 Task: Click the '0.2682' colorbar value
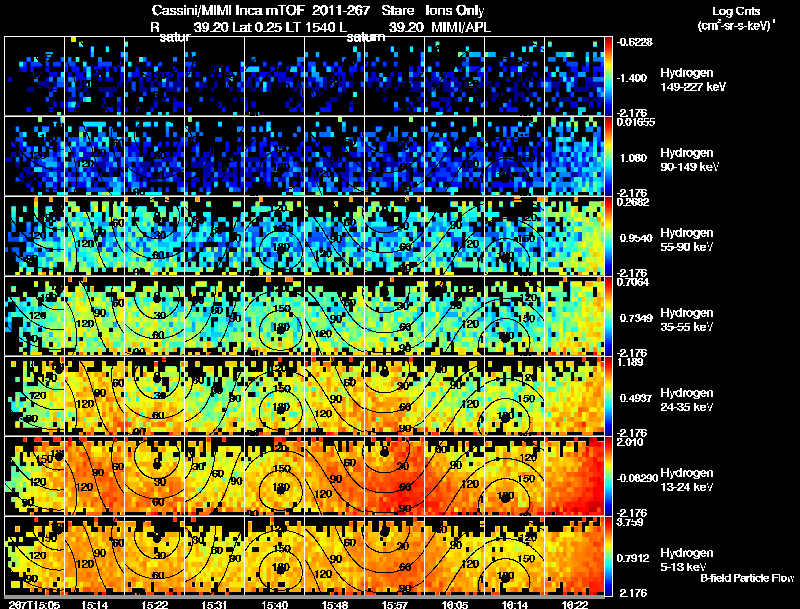pos(633,201)
